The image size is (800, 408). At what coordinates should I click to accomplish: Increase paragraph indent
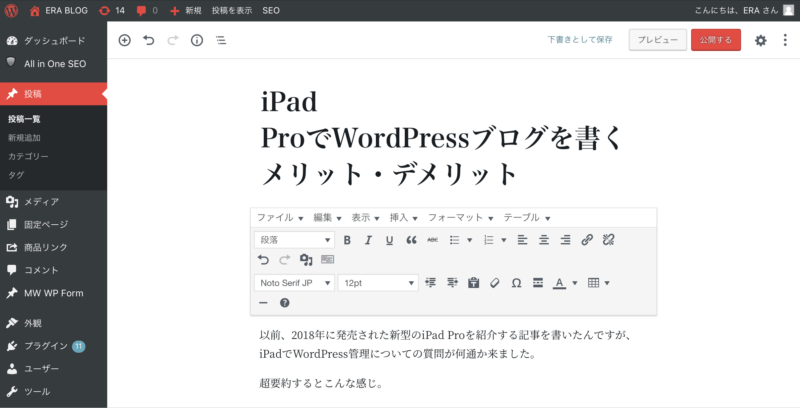pyautogui.click(x=452, y=283)
